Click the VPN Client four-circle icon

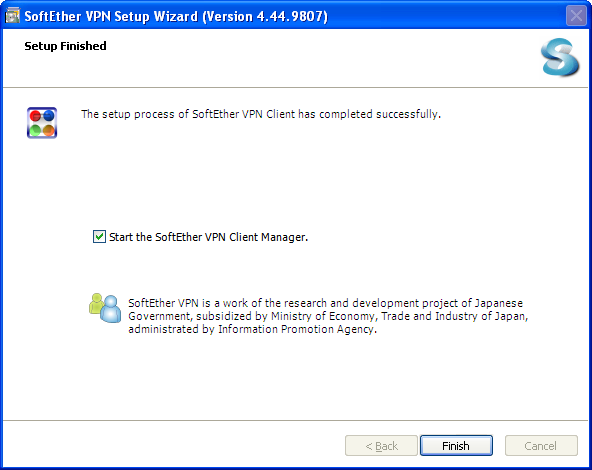point(42,123)
